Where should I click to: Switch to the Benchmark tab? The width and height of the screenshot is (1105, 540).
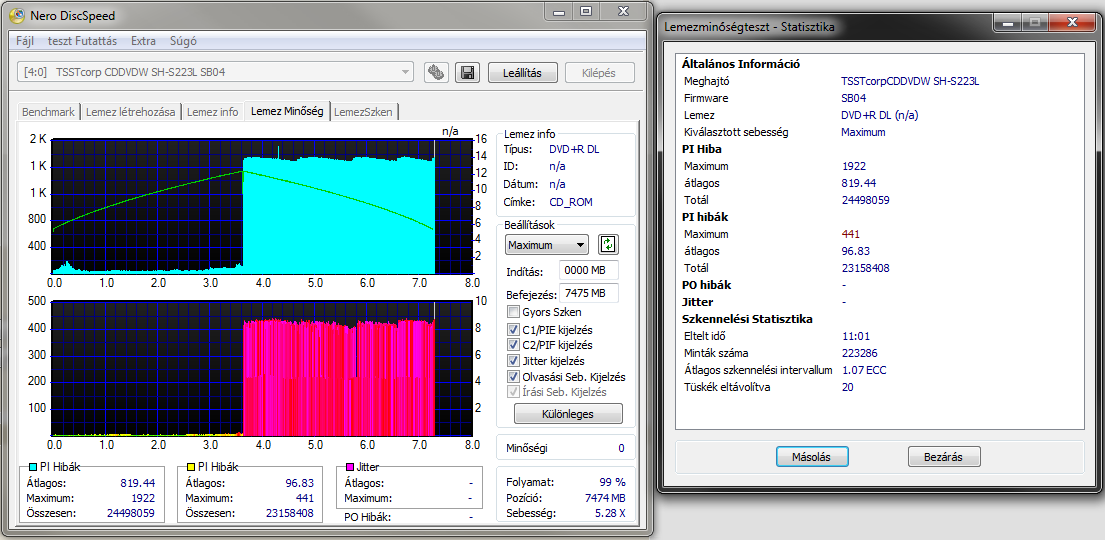[48, 111]
